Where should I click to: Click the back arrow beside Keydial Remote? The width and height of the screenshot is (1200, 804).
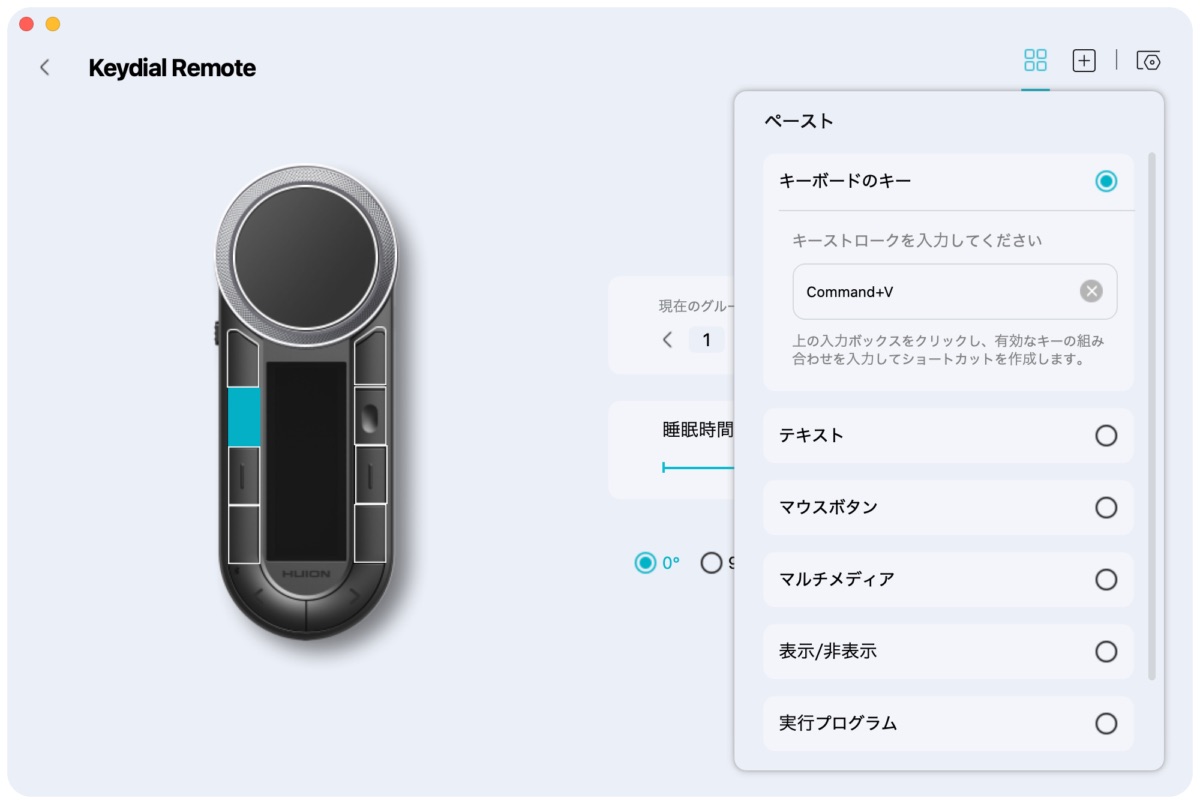tap(47, 67)
